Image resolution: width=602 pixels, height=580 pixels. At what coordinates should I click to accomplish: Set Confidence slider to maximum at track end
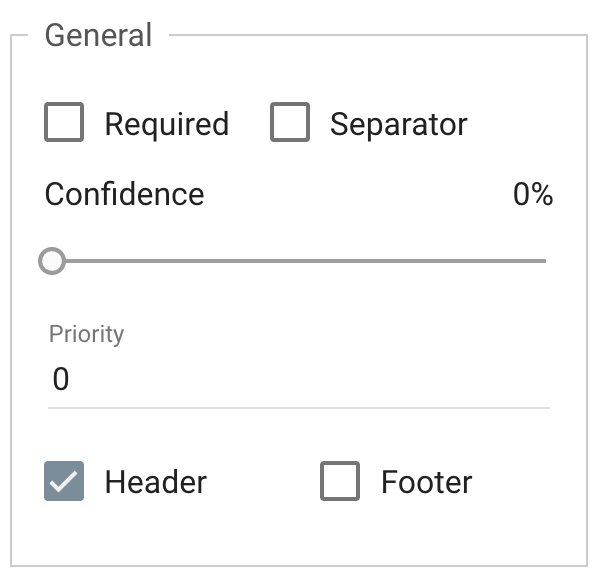click(544, 261)
